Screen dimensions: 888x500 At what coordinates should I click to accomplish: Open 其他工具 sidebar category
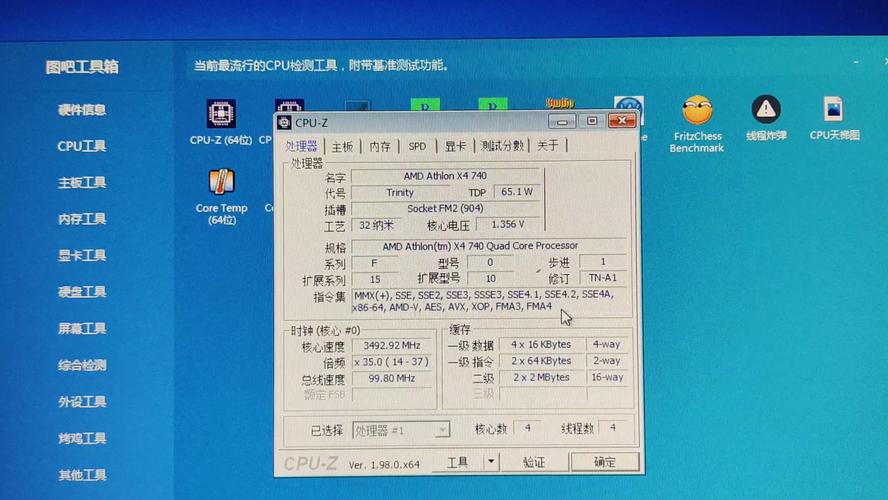(82, 475)
